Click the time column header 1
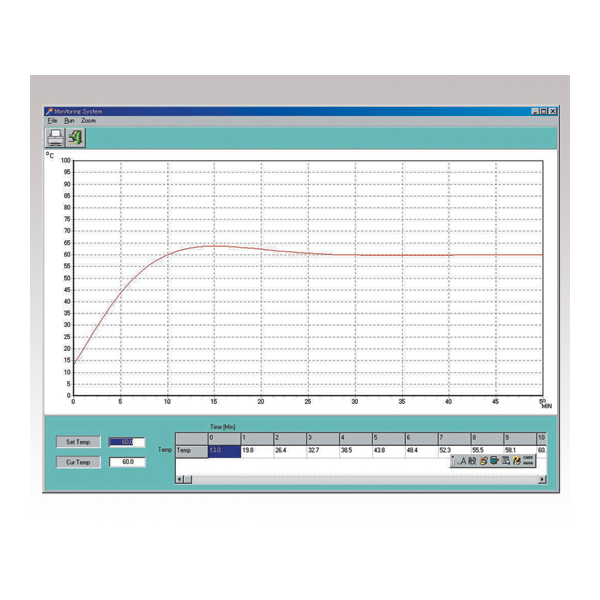The height and width of the screenshot is (600, 600). click(257, 439)
